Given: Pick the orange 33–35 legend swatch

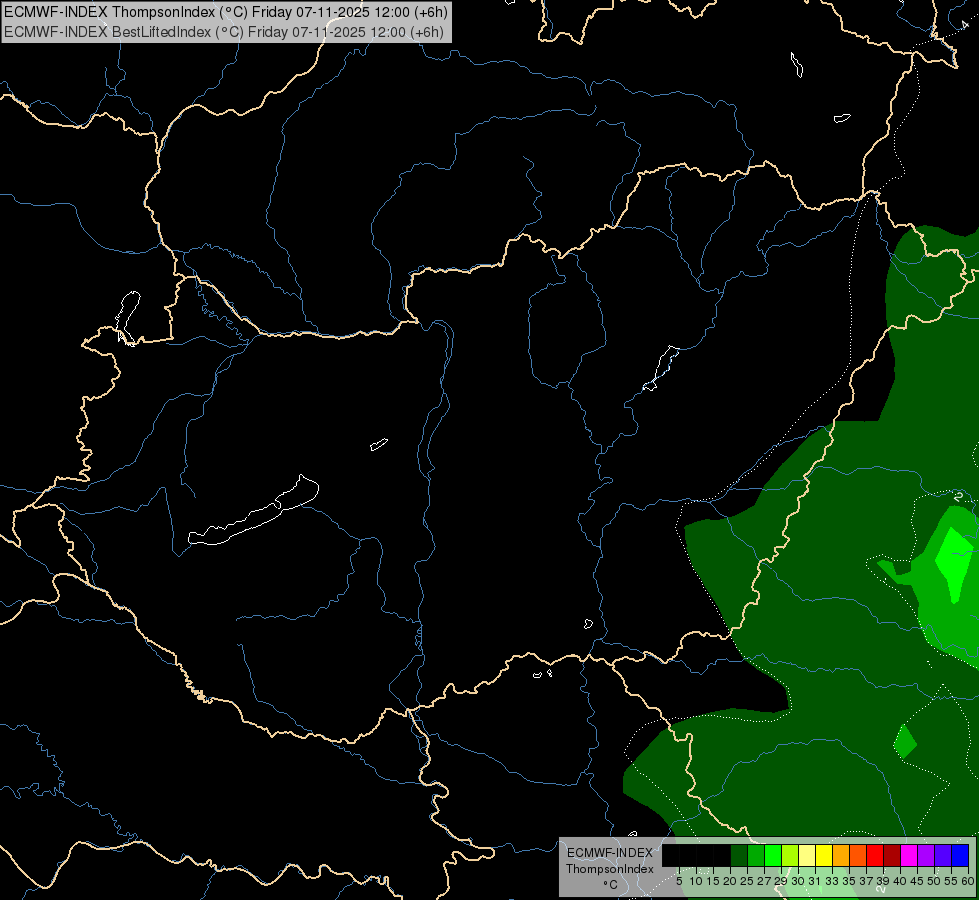Looking at the screenshot, I should coord(841,855).
